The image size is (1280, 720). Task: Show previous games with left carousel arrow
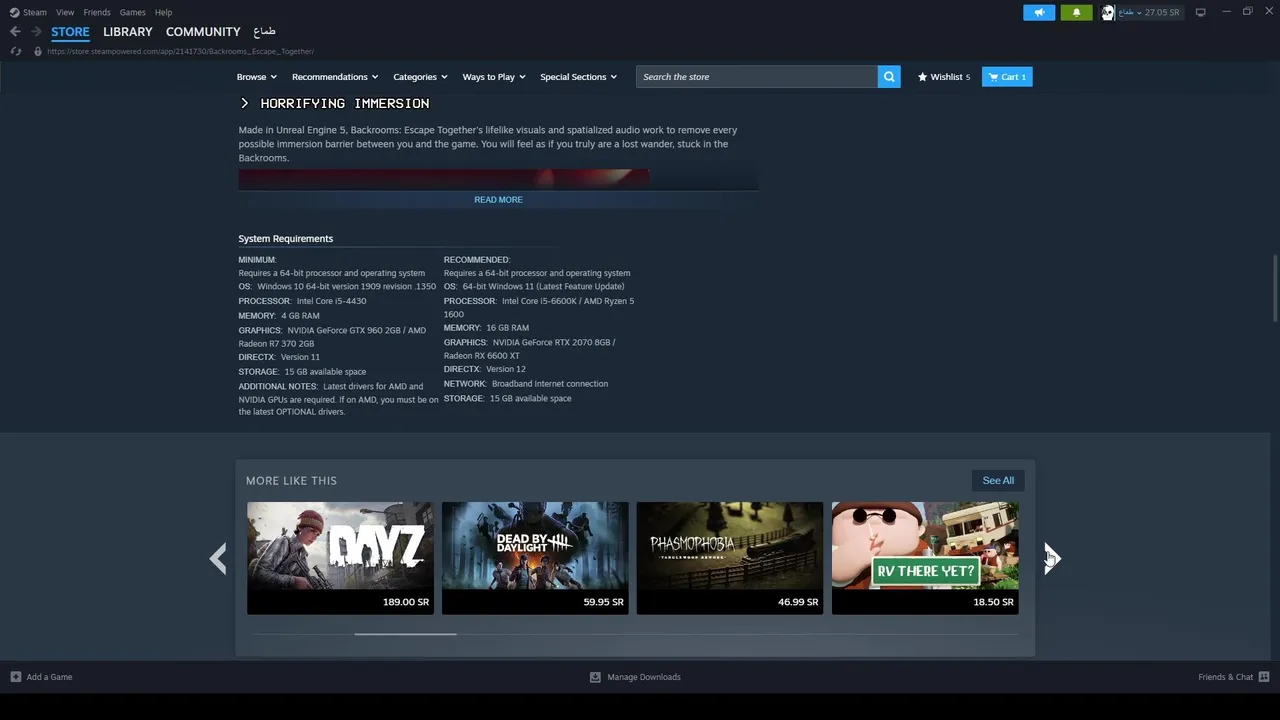[x=218, y=558]
